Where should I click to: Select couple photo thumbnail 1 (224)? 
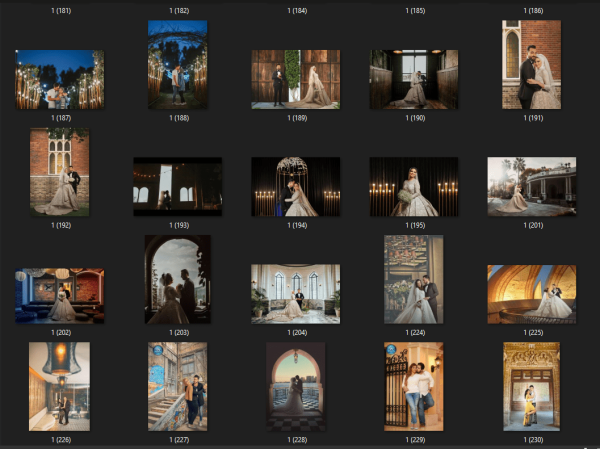click(413, 280)
